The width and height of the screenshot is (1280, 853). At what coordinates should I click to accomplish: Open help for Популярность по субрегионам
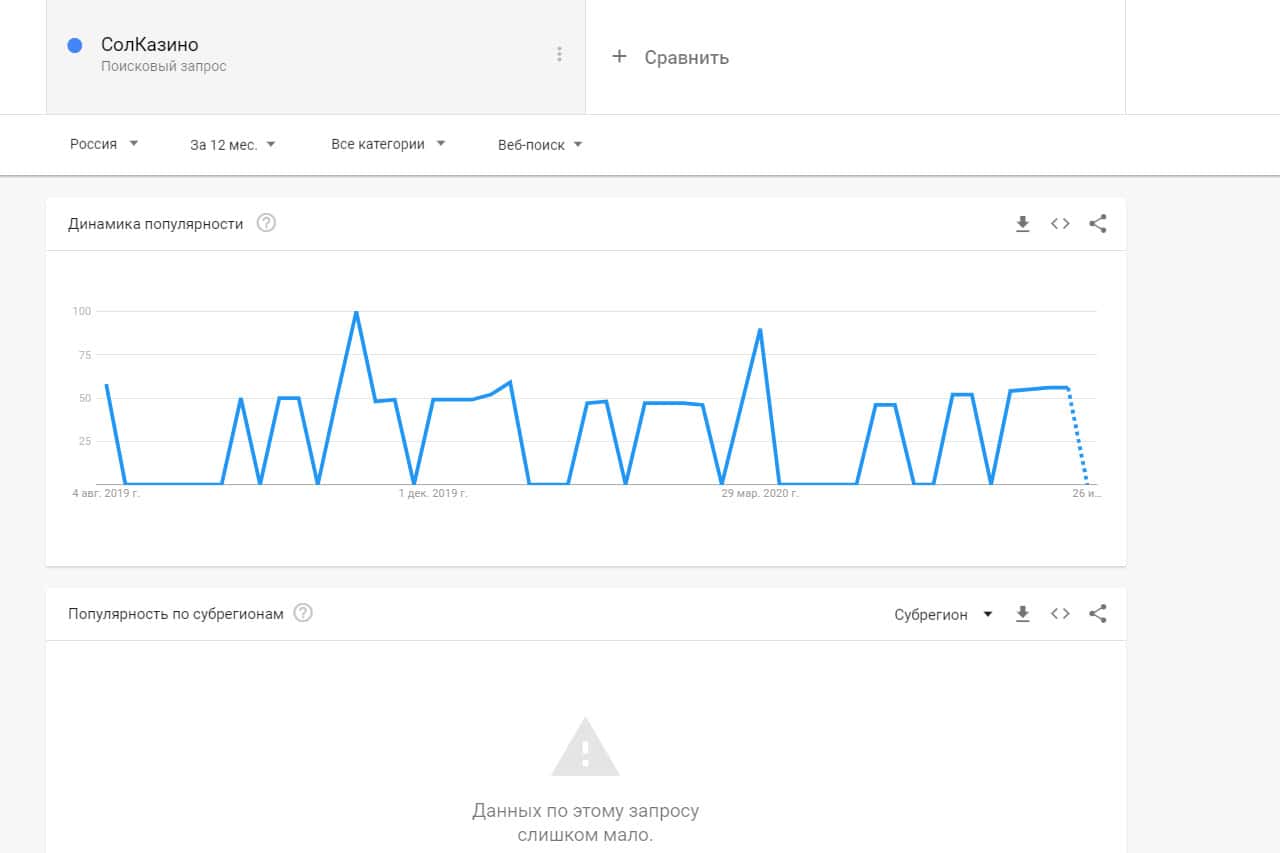(x=303, y=613)
